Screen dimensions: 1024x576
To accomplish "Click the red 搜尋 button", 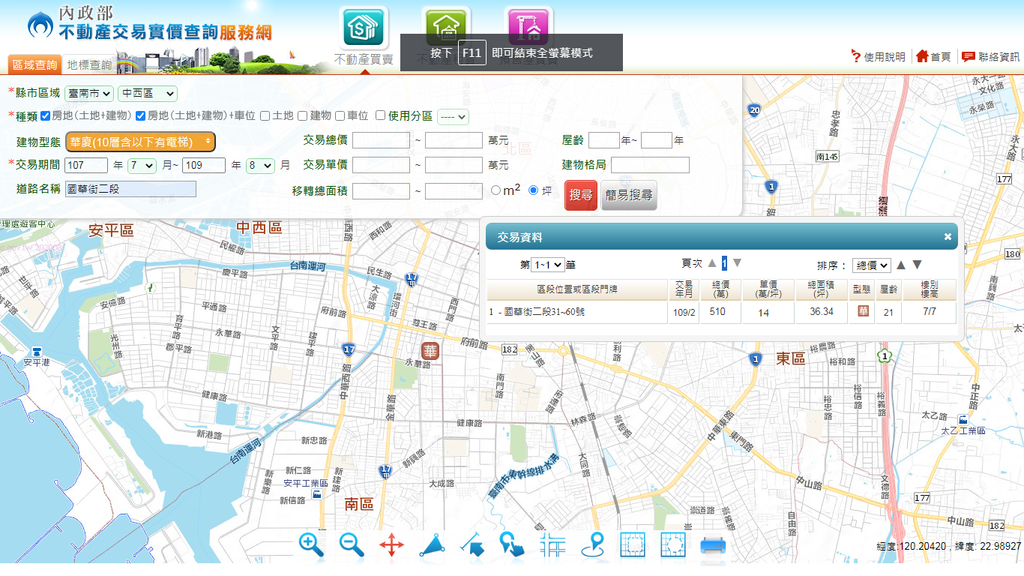I will pyautogui.click(x=581, y=195).
